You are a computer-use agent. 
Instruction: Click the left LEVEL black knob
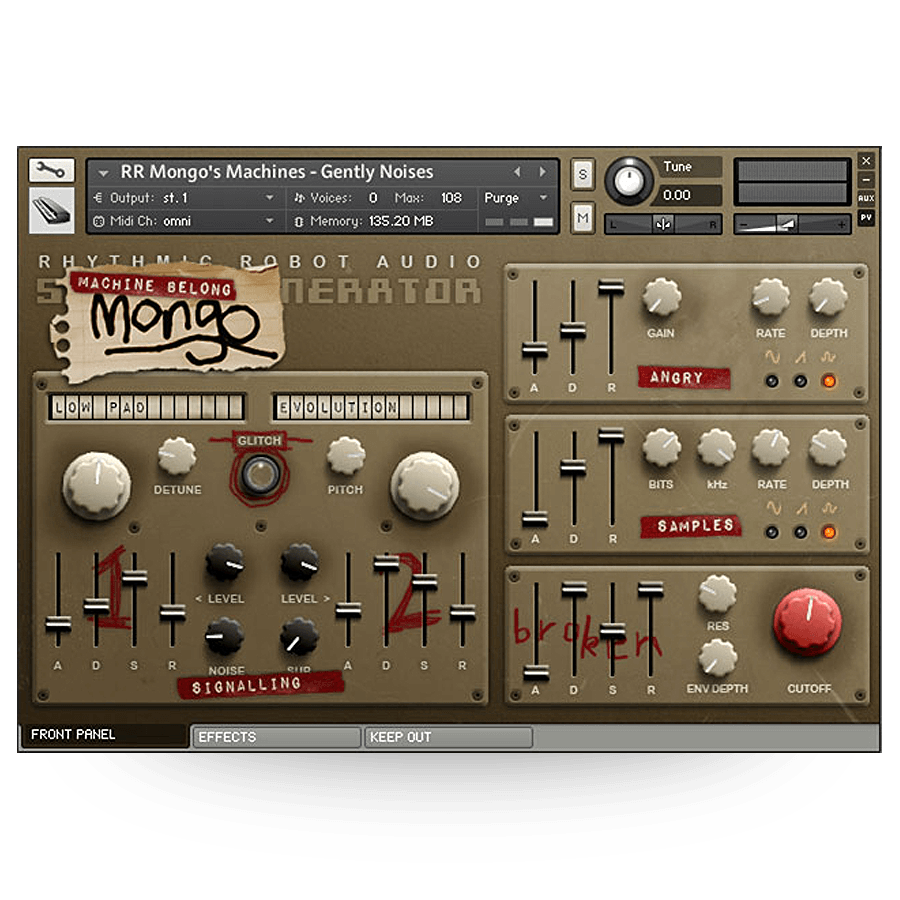pos(224,562)
